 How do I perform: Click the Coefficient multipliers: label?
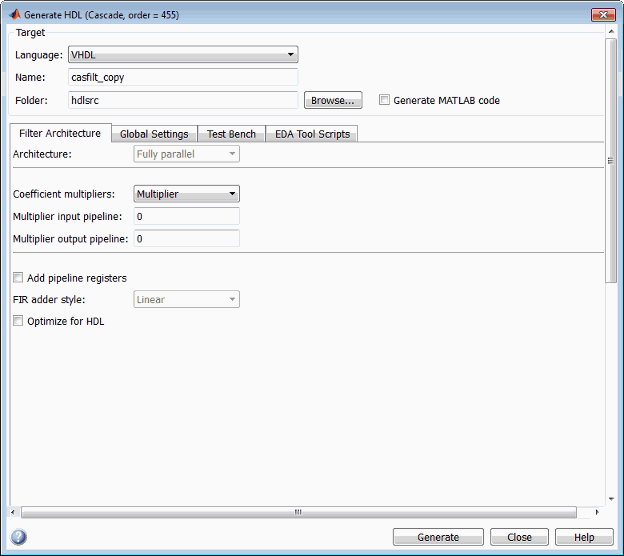point(64,194)
